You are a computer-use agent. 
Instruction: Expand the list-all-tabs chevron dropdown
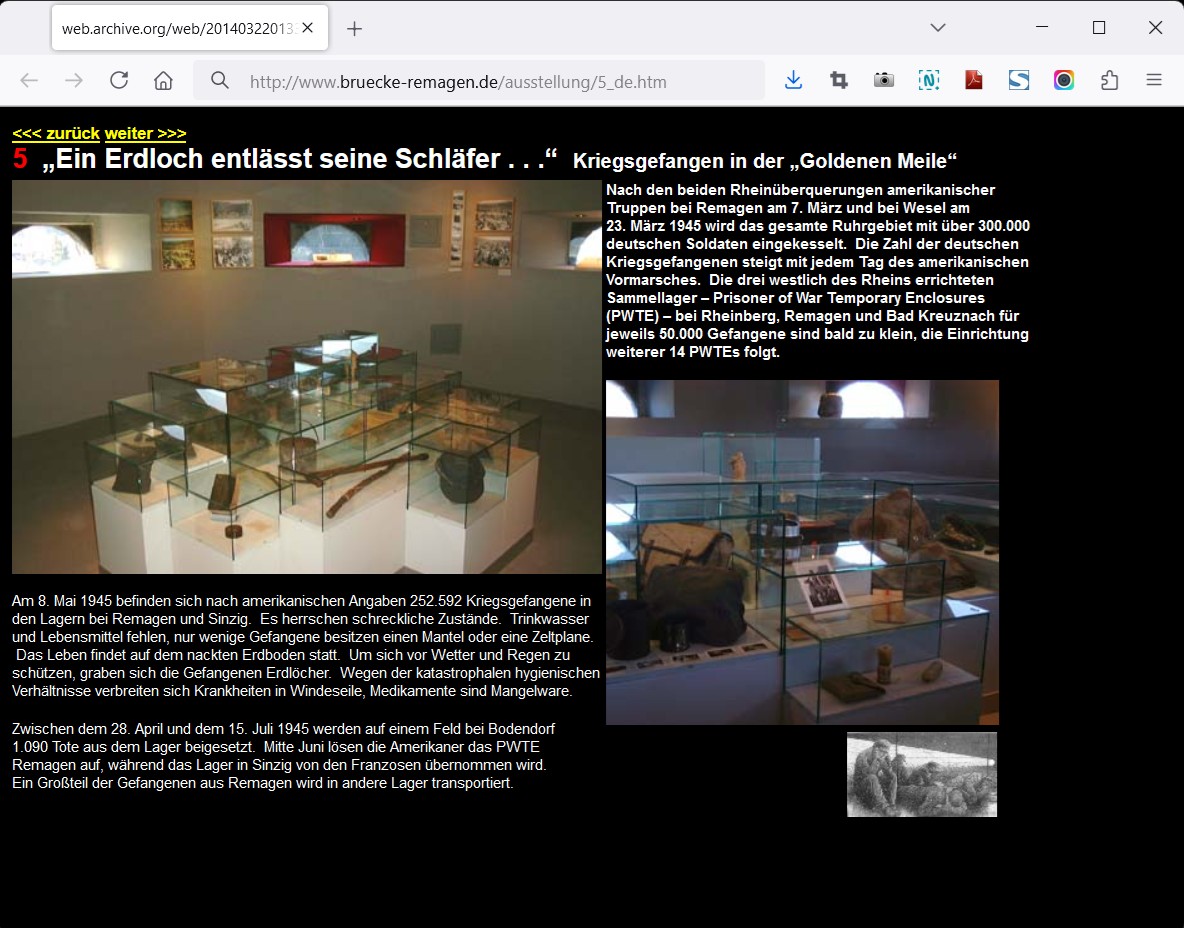pyautogui.click(x=938, y=28)
